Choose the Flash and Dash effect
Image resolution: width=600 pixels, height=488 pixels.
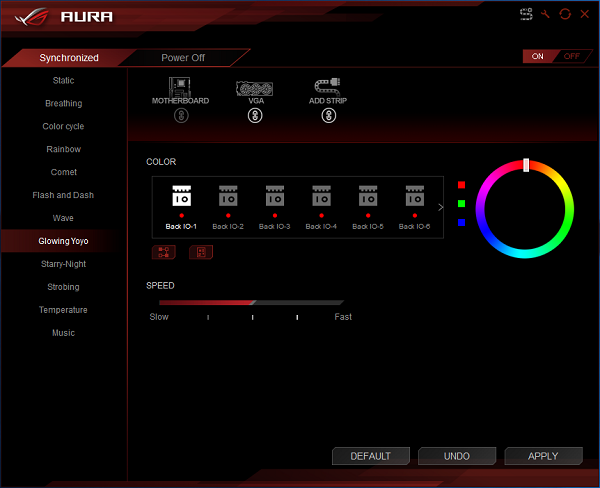click(x=64, y=195)
